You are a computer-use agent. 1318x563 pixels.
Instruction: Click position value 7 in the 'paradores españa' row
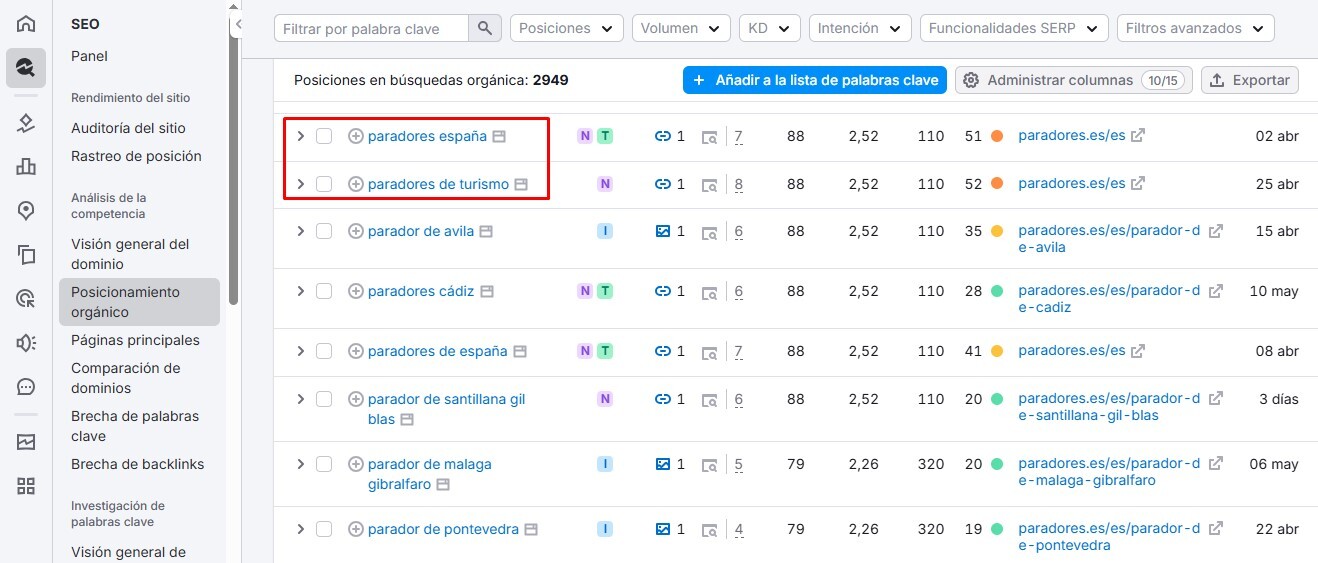pyautogui.click(x=738, y=137)
